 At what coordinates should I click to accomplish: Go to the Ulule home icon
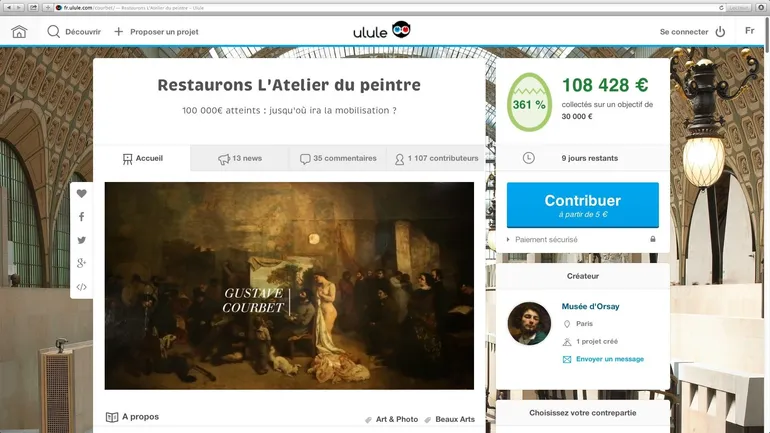click(19, 32)
